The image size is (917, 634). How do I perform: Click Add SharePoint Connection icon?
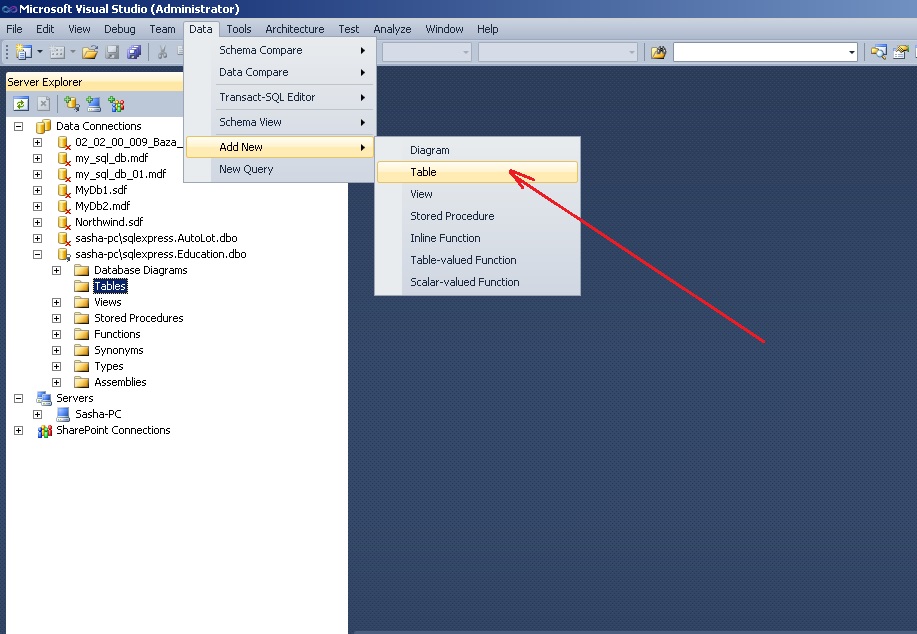pyautogui.click(x=116, y=104)
